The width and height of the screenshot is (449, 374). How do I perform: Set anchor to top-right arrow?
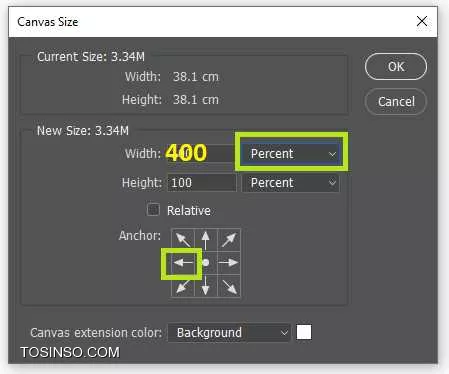[229, 240]
